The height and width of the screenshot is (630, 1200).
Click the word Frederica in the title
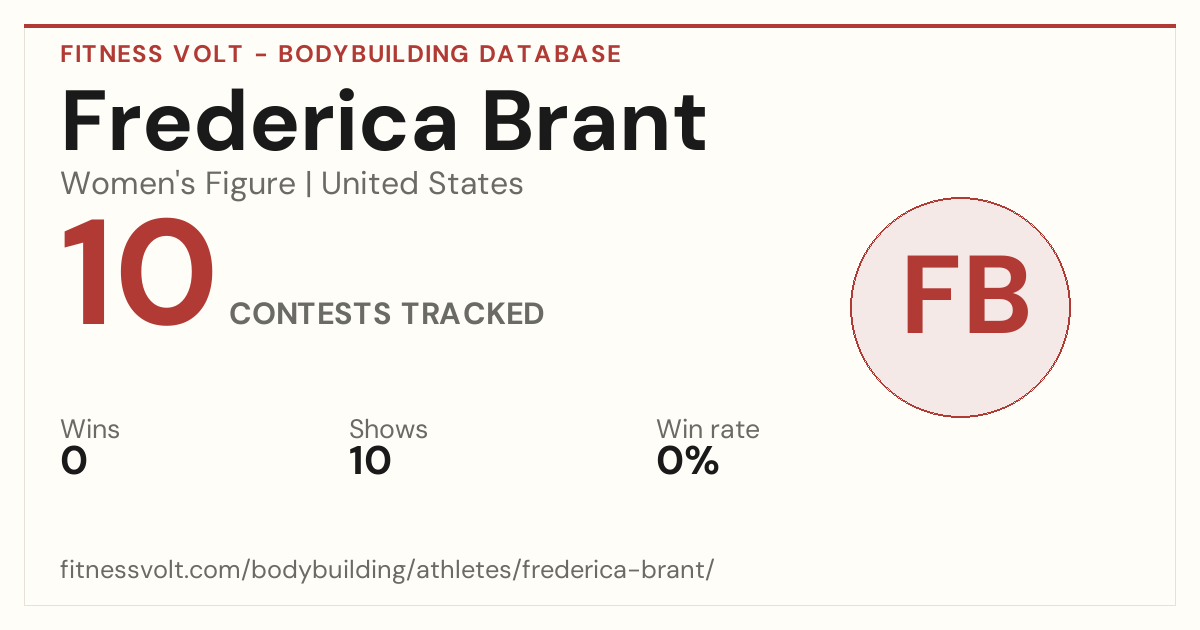260,122
